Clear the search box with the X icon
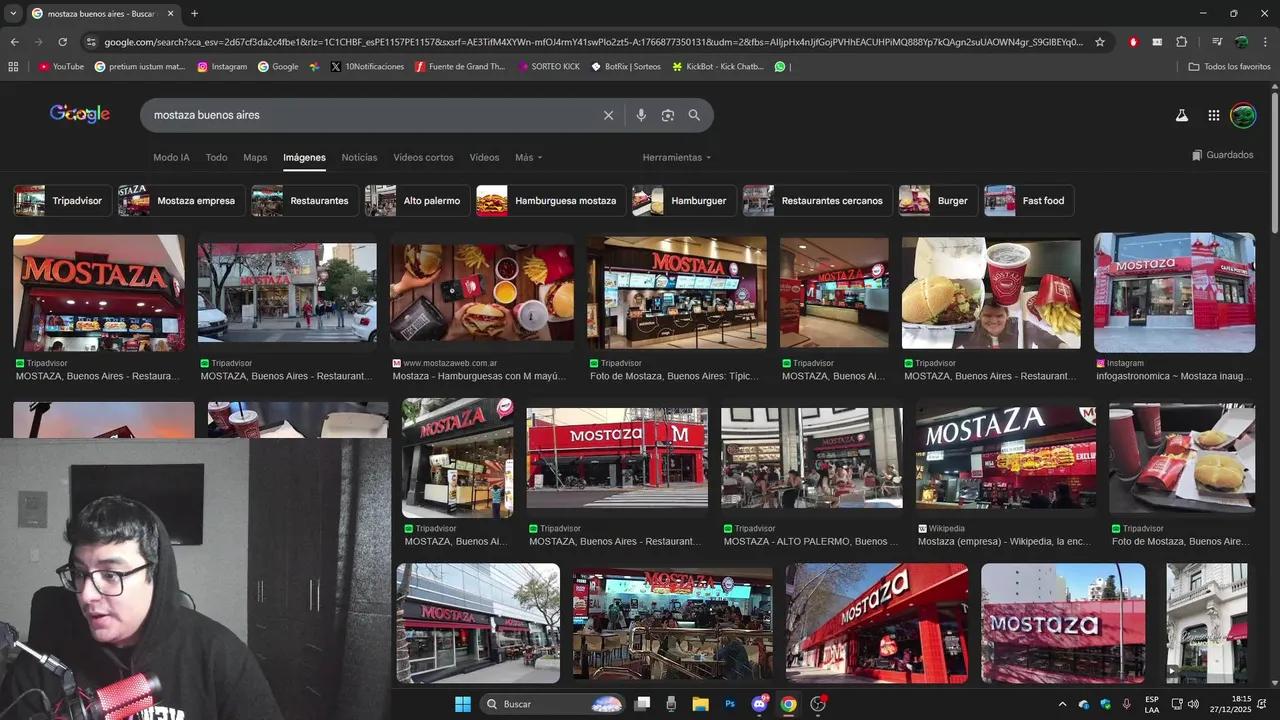Viewport: 1280px width, 720px height. coord(608,115)
